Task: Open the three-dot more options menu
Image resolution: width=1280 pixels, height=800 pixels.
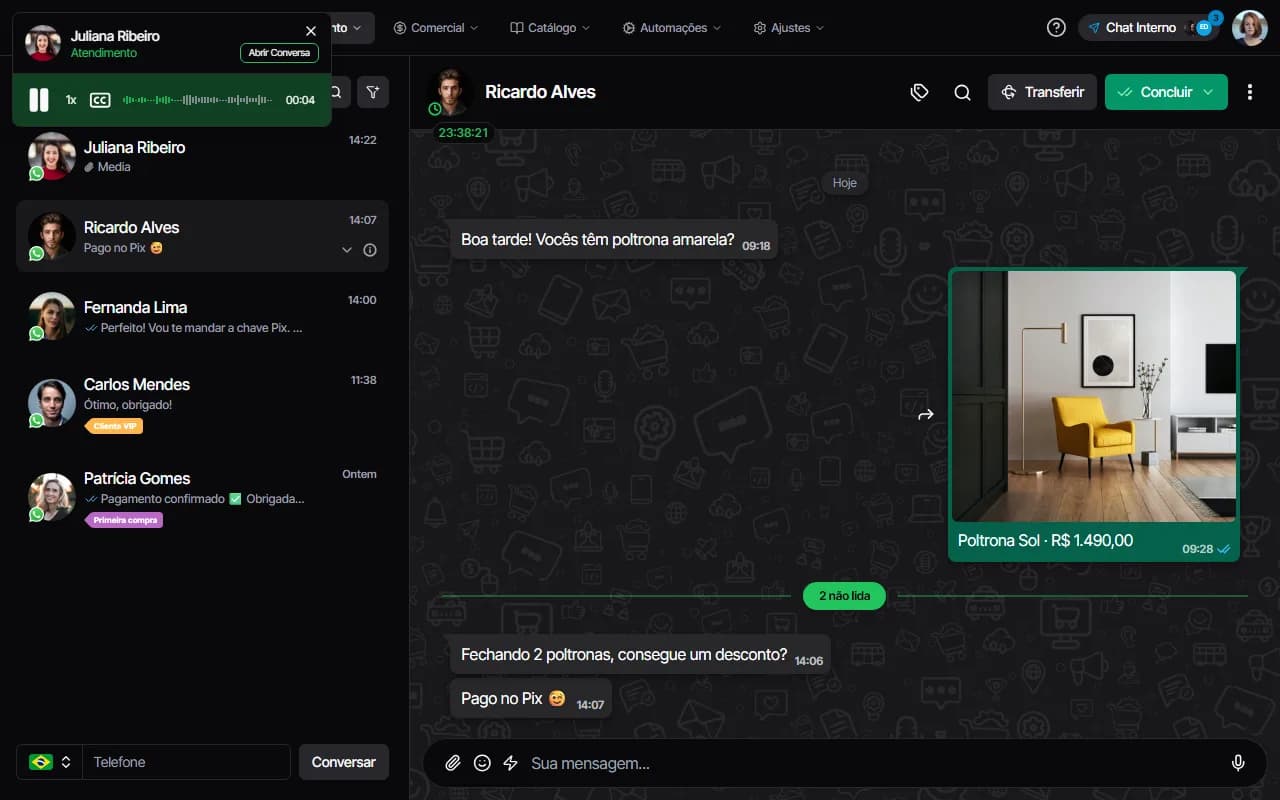Action: pos(1250,92)
